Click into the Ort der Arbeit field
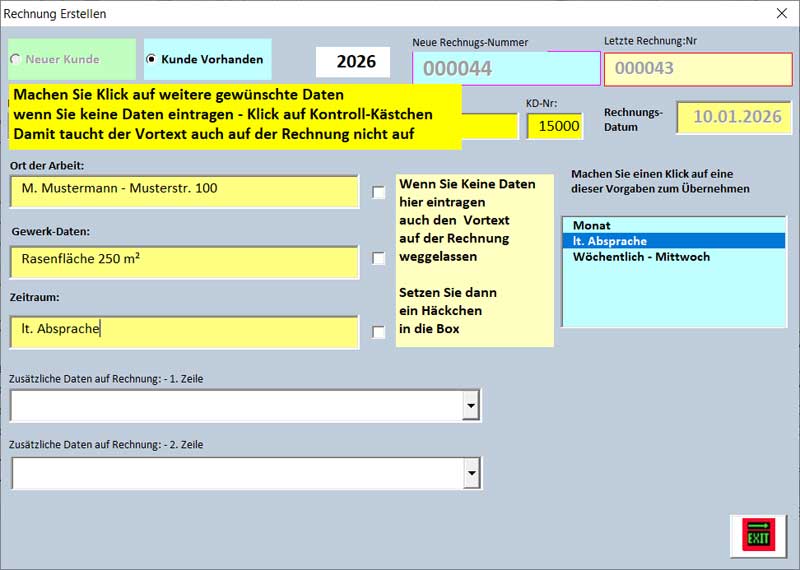This screenshot has width=800, height=570. tap(184, 189)
